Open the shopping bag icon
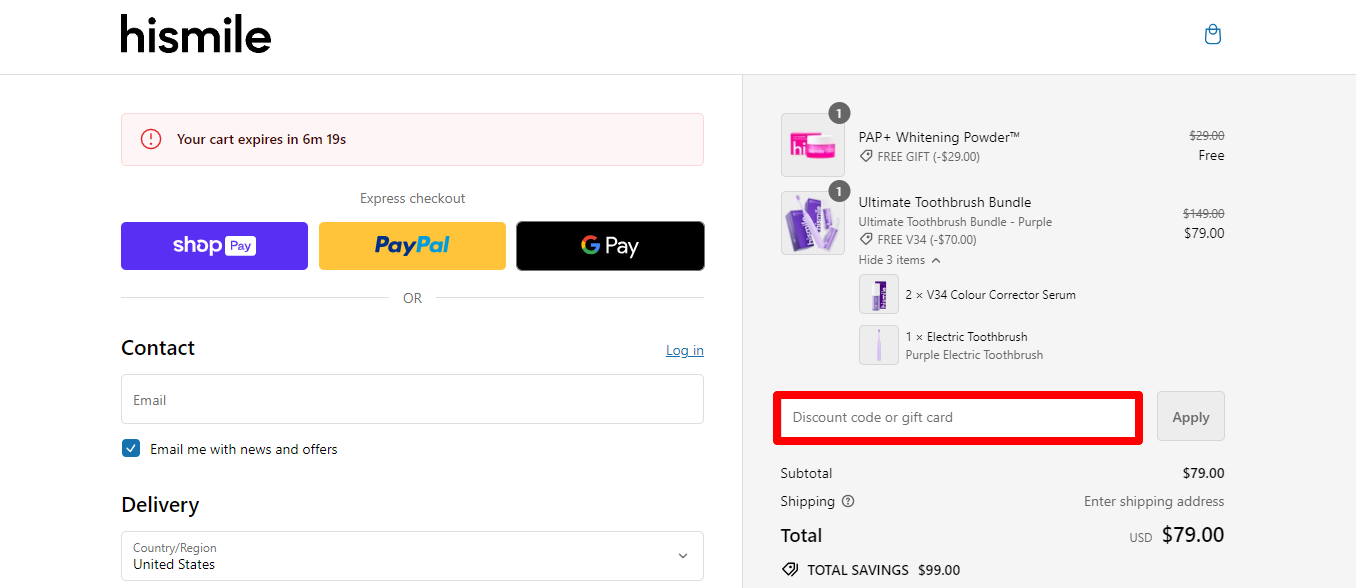 pos(1212,34)
